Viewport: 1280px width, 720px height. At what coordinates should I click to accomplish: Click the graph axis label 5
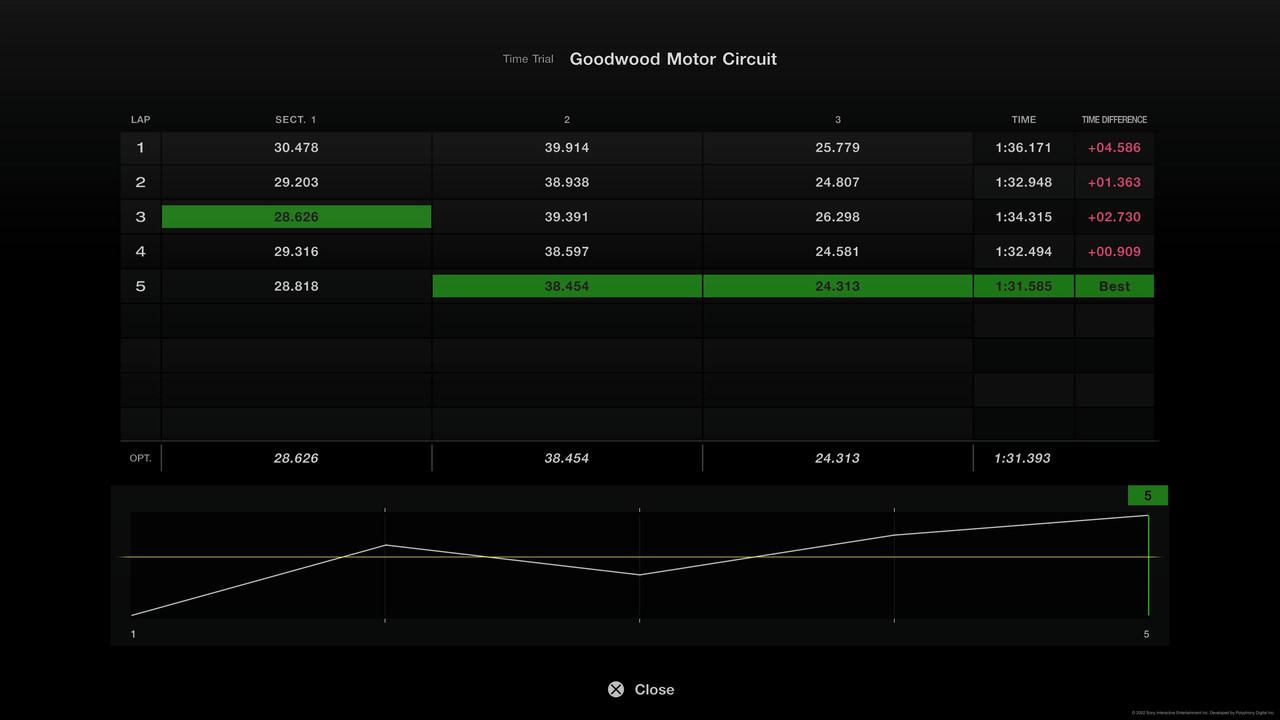click(x=1146, y=634)
